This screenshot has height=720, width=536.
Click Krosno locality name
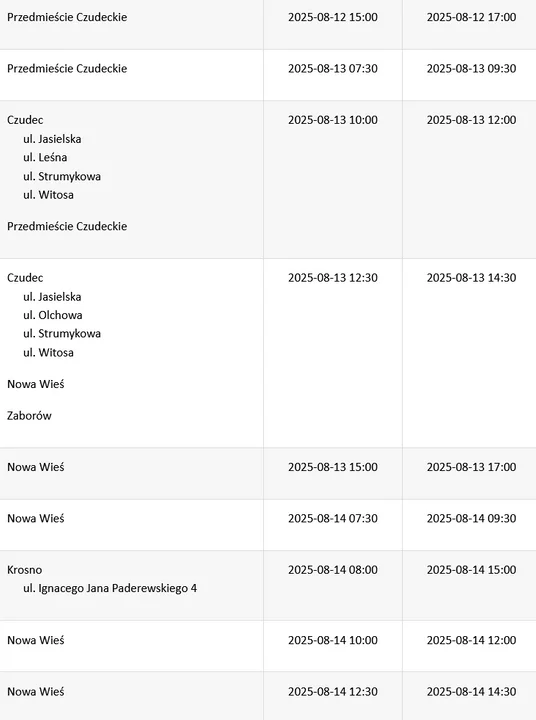coord(24,570)
